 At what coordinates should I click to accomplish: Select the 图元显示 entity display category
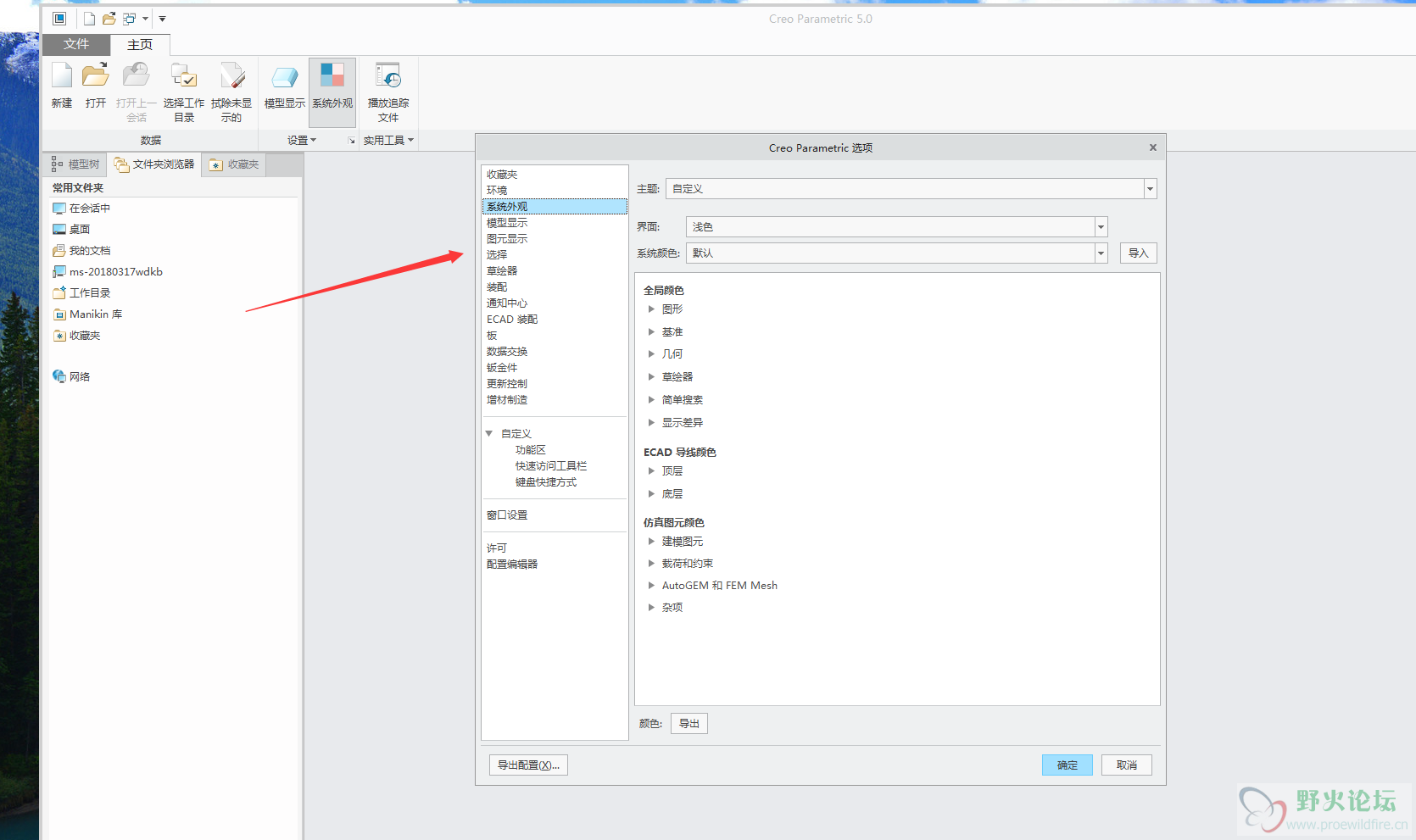(507, 239)
